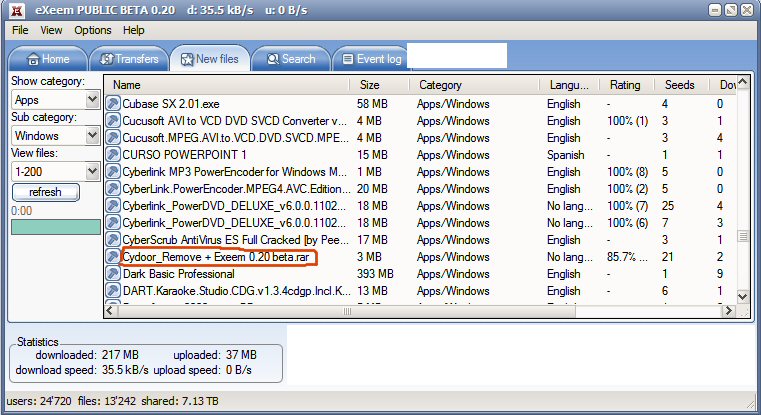761x415 pixels.
Task: Click the icon beside Cucusoft.MPEG.AVI.to.VCD row
Action: pos(113,137)
